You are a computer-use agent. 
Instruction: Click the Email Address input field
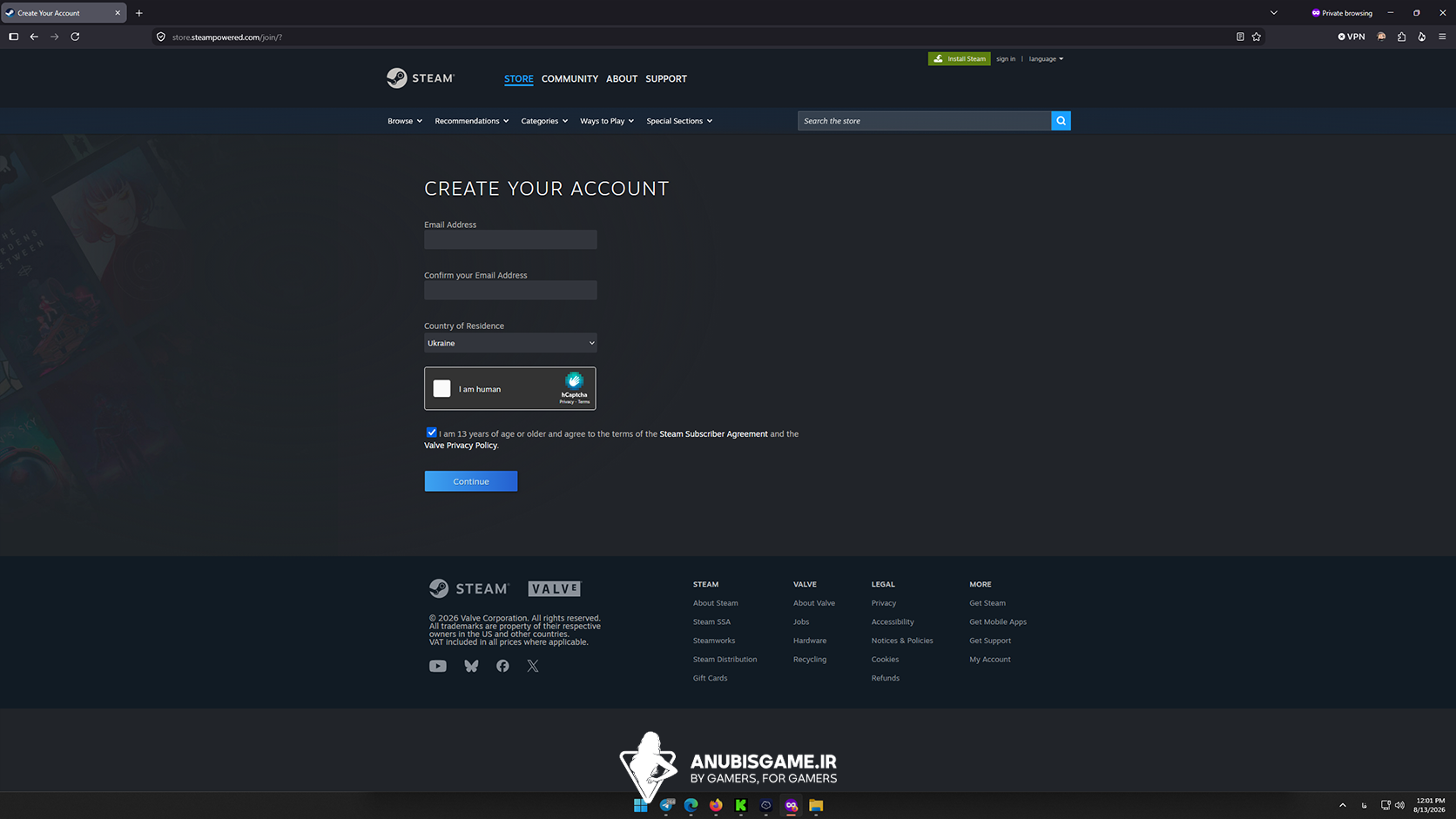(510, 239)
